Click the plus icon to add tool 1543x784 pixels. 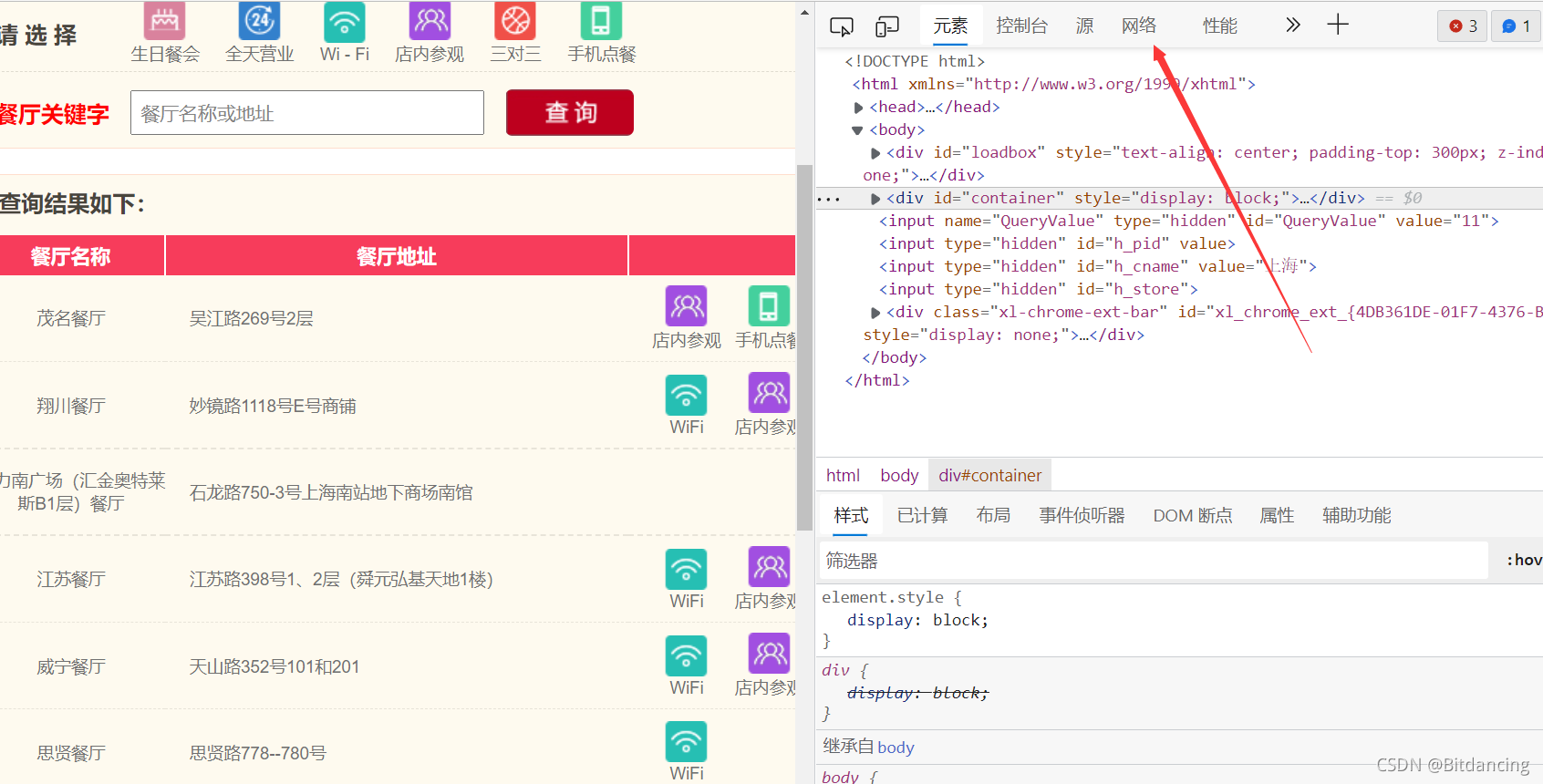coord(1337,25)
